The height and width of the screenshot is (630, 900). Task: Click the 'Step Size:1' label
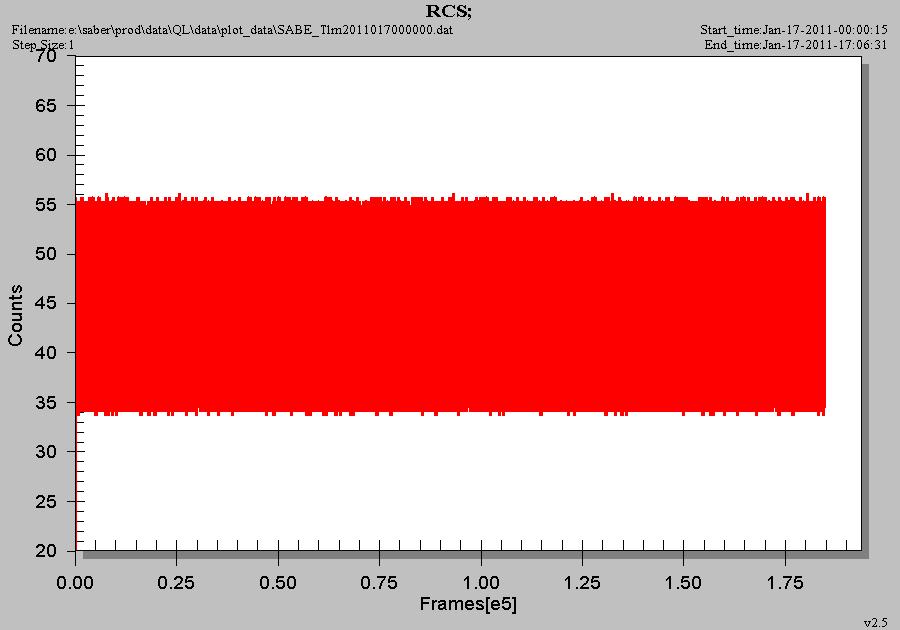point(43,45)
